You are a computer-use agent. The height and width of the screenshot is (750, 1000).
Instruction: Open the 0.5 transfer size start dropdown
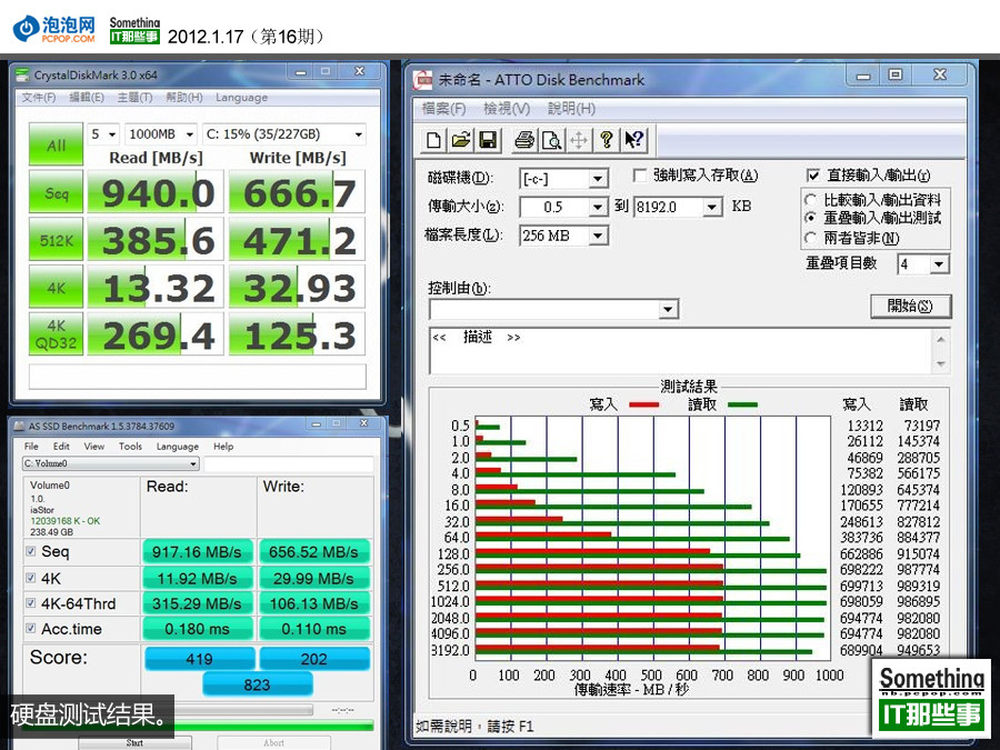[x=598, y=207]
